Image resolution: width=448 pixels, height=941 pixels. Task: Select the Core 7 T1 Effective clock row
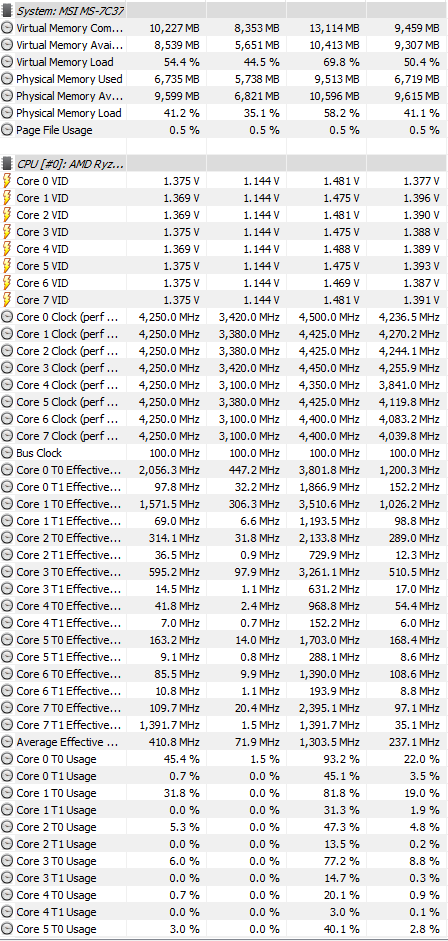click(224, 725)
